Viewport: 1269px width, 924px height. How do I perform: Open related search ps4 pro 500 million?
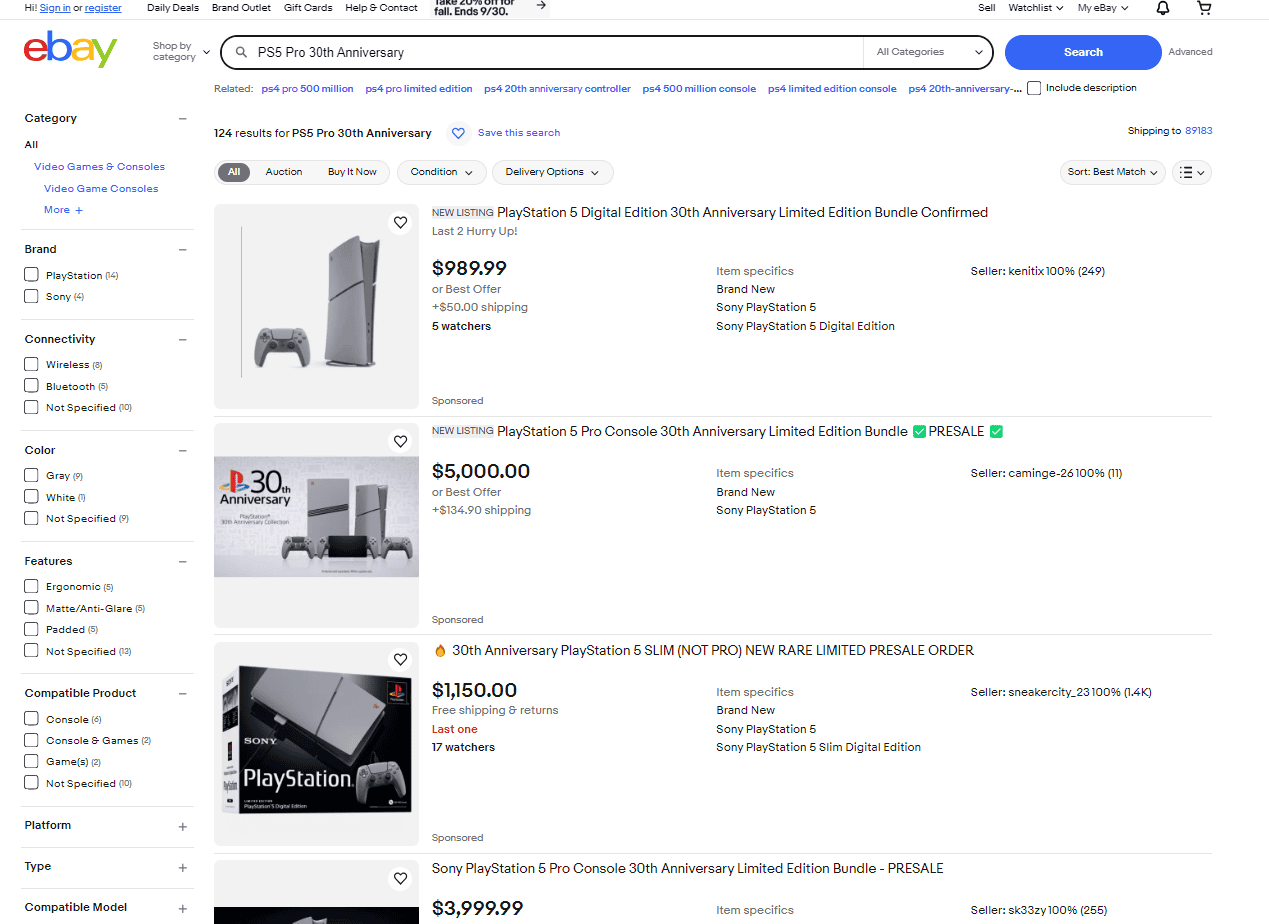point(307,89)
